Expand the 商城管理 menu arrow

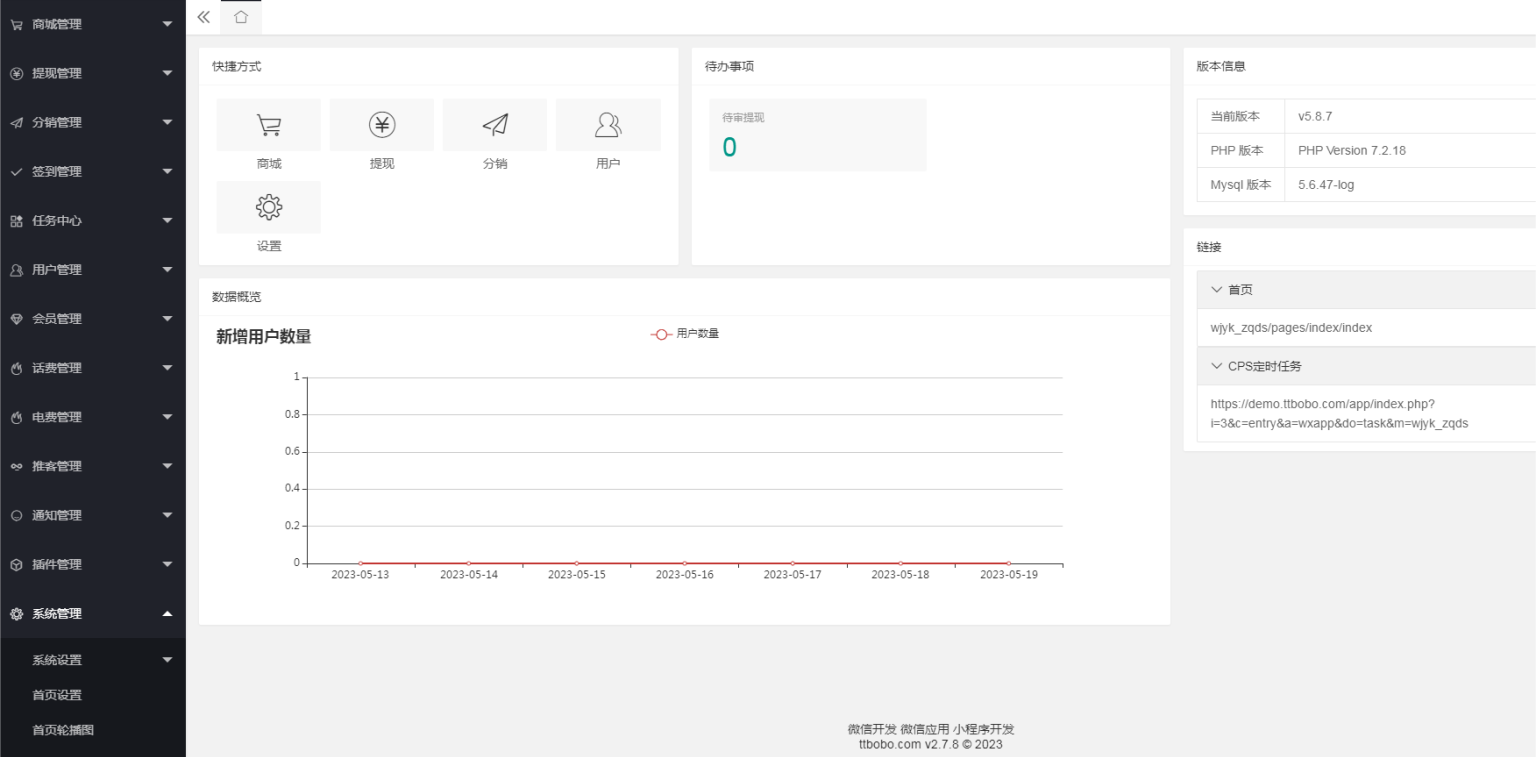[167, 24]
